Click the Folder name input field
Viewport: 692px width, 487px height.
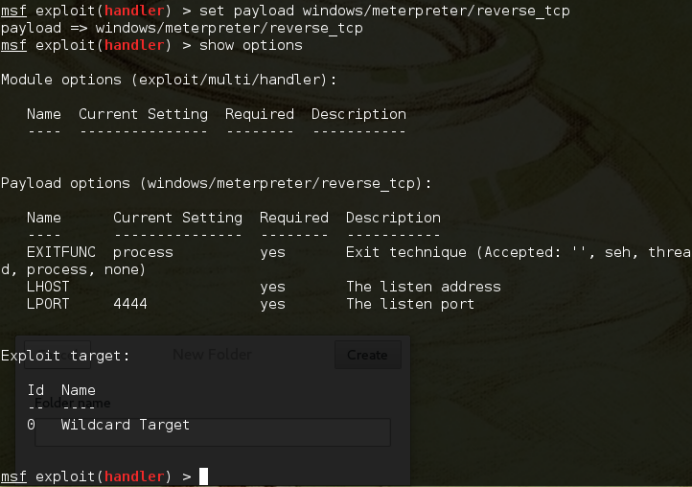click(x=213, y=432)
